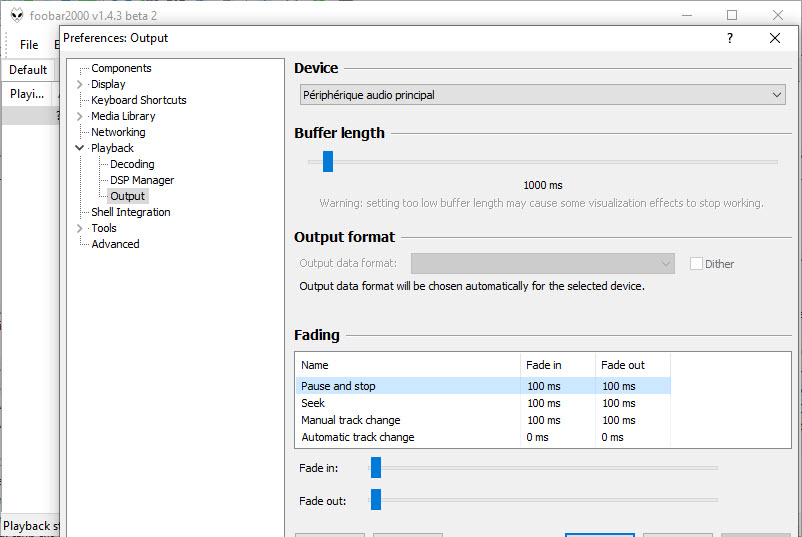
Task: Click Automatic track change Fade out 0 ms
Action: tap(612, 437)
